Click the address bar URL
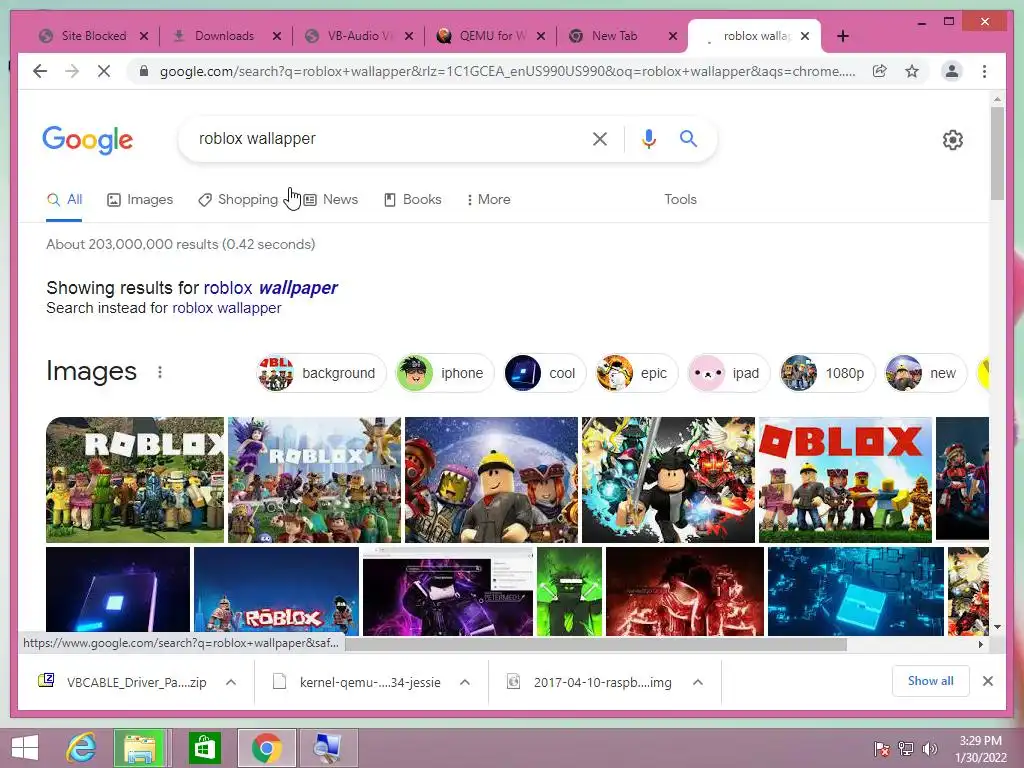This screenshot has height=768, width=1024. [x=506, y=71]
